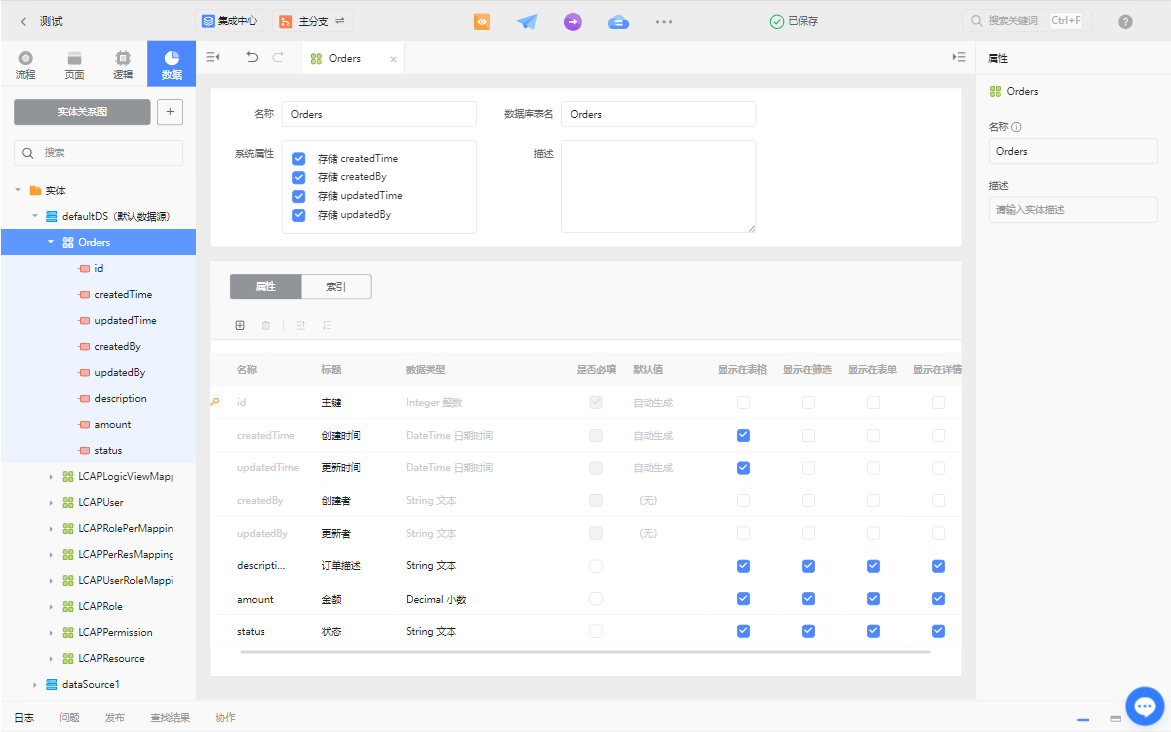
Task: Click the 请输入实体描述 field
Action: click(x=1073, y=210)
